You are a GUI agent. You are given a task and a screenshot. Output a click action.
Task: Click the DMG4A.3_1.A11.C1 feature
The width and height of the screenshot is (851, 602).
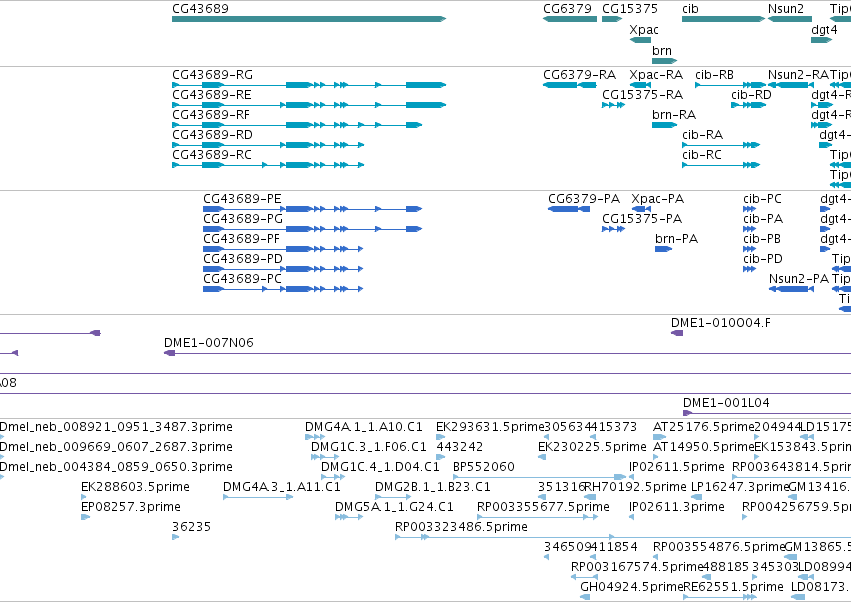(258, 497)
